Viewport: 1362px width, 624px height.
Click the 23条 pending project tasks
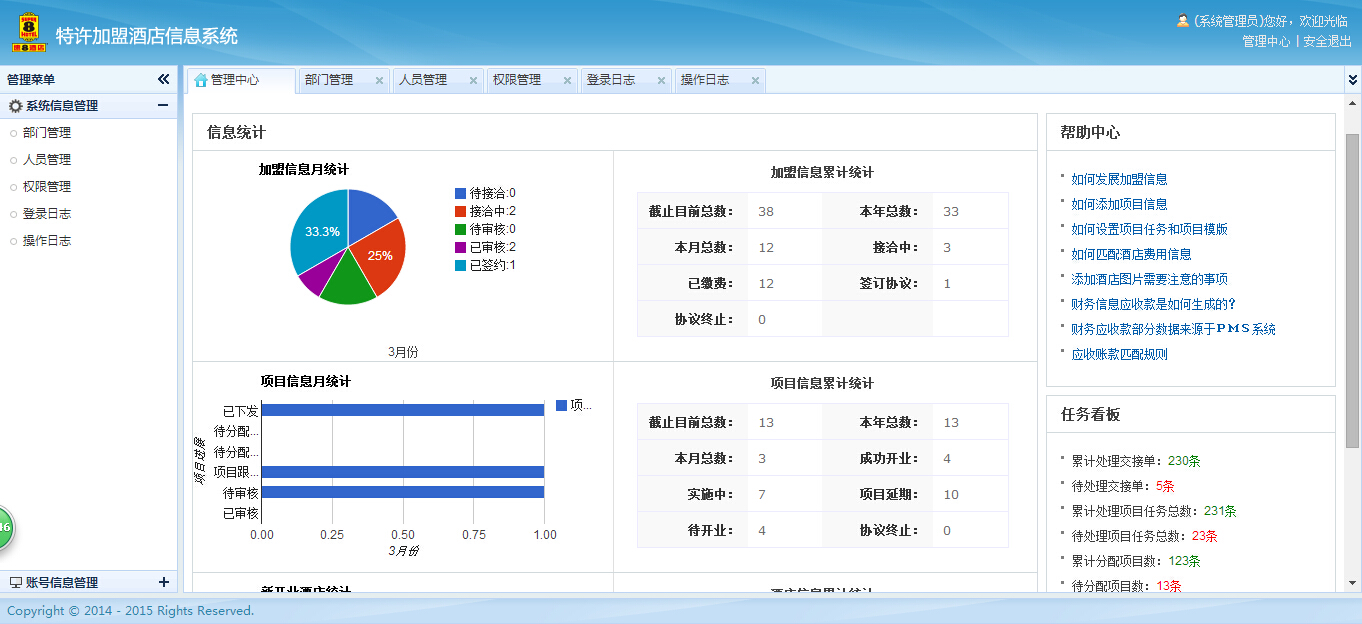pyautogui.click(x=1204, y=536)
